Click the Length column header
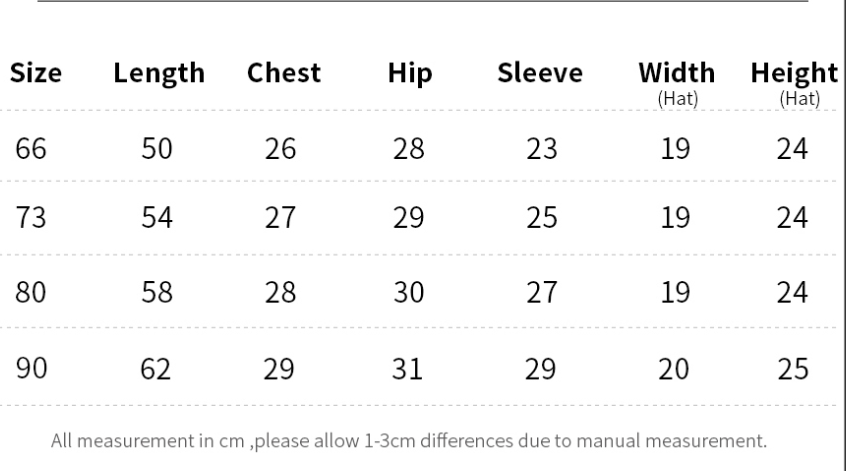This screenshot has height=471, width=848. (x=160, y=73)
